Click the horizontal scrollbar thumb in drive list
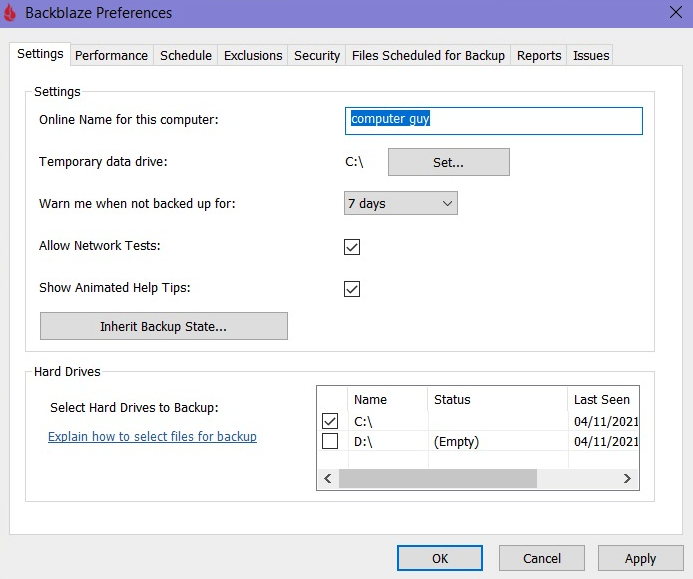 click(x=438, y=479)
